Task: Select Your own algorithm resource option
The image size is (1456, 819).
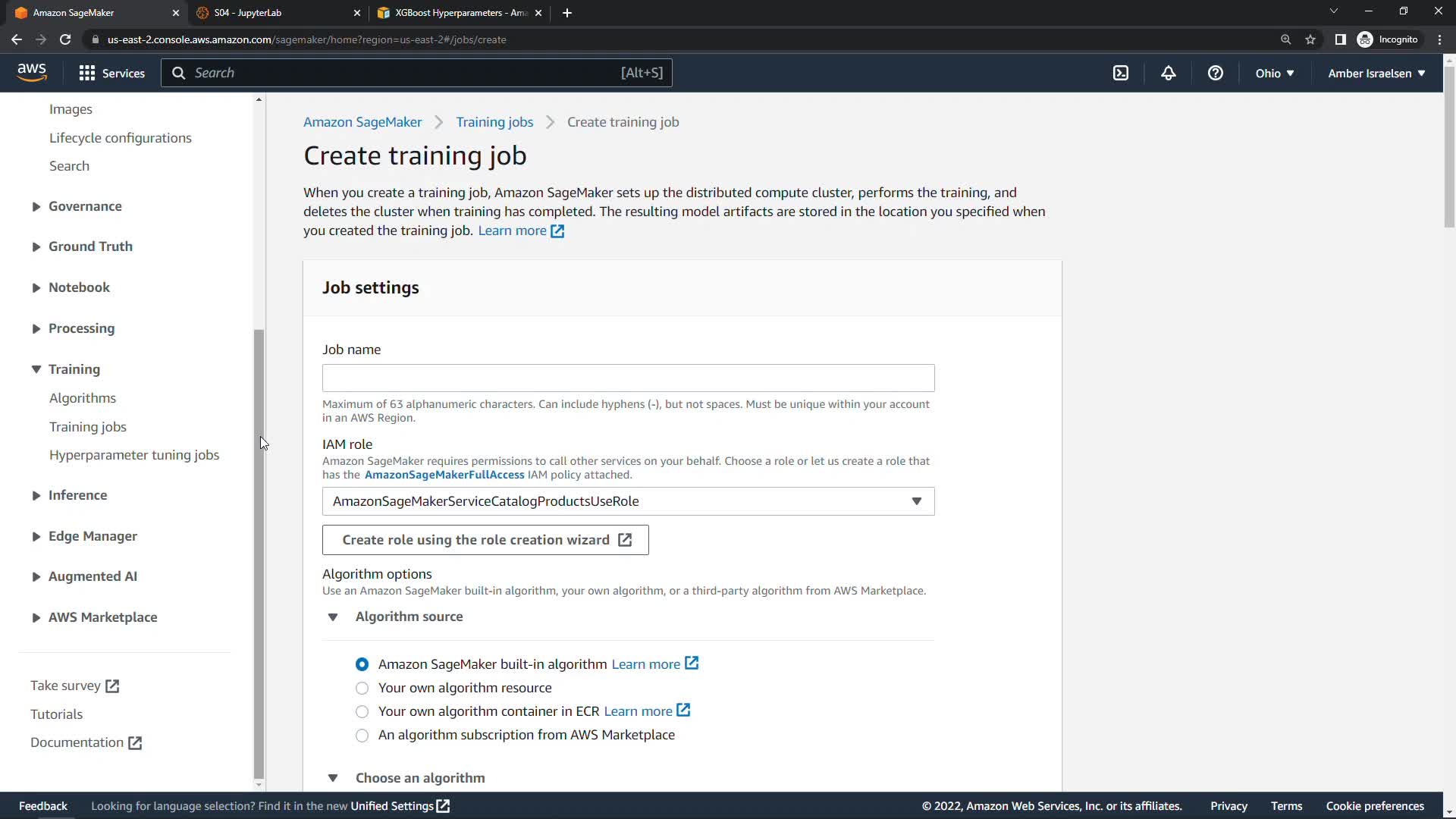Action: [x=362, y=688]
